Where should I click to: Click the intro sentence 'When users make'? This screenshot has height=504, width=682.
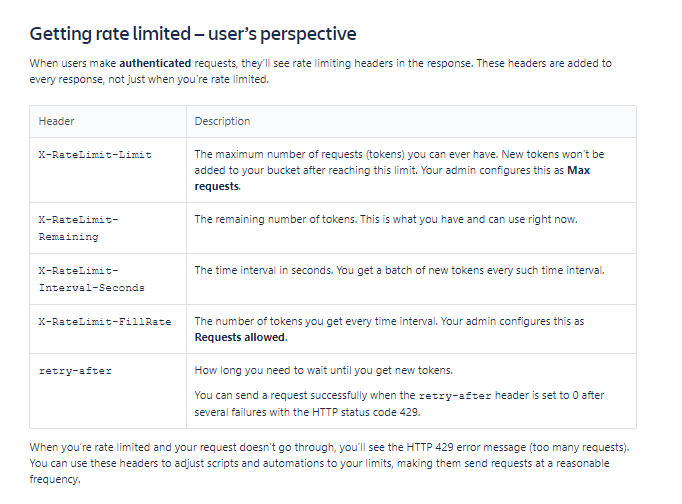pos(72,63)
